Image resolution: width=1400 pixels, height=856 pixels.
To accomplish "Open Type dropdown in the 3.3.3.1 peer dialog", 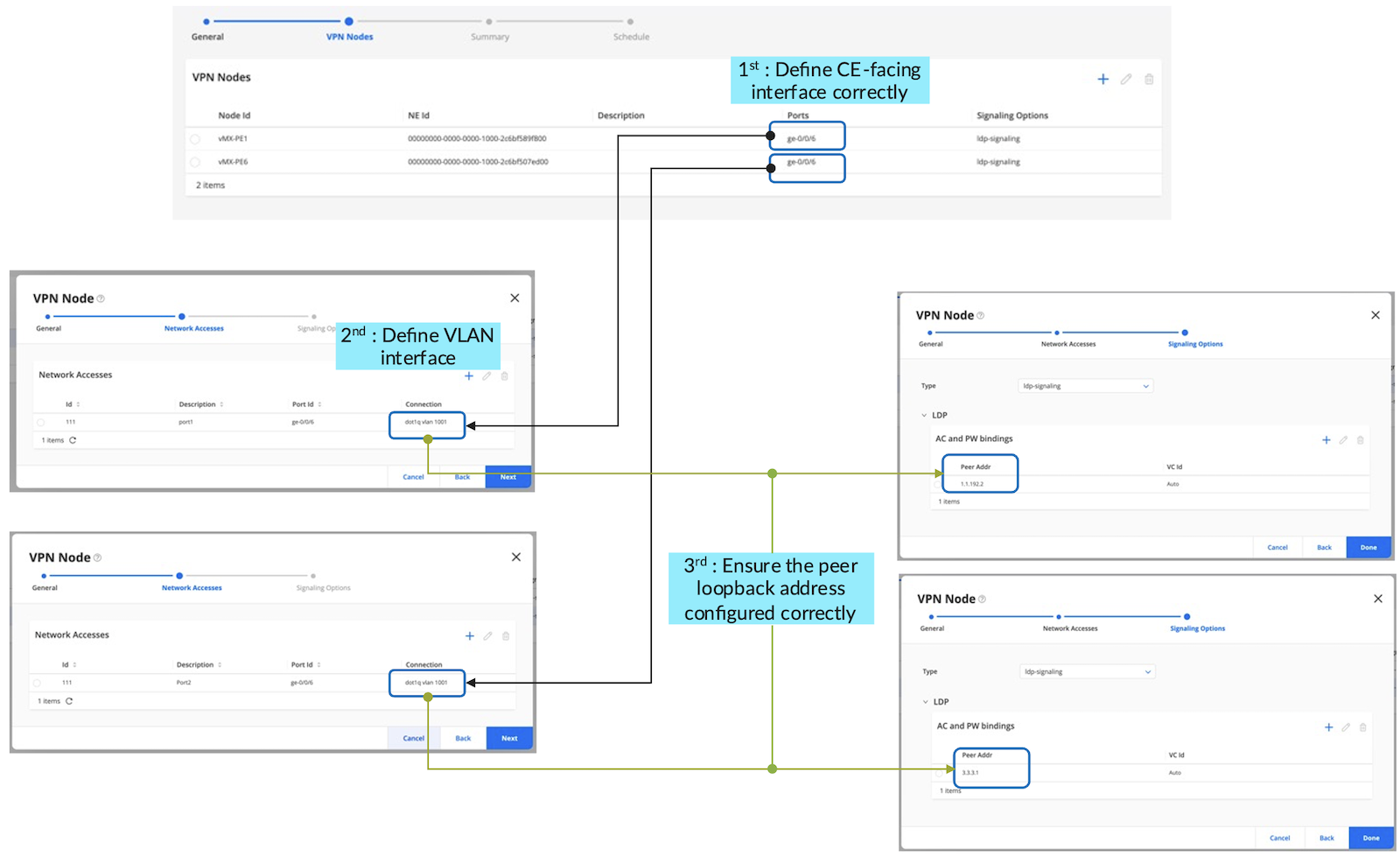I will tap(1088, 672).
